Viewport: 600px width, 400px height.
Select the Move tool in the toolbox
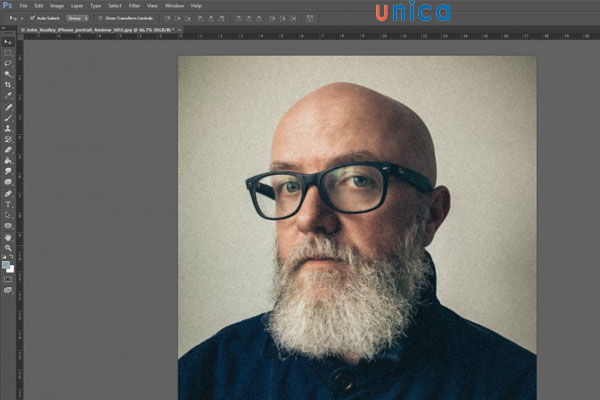8,42
